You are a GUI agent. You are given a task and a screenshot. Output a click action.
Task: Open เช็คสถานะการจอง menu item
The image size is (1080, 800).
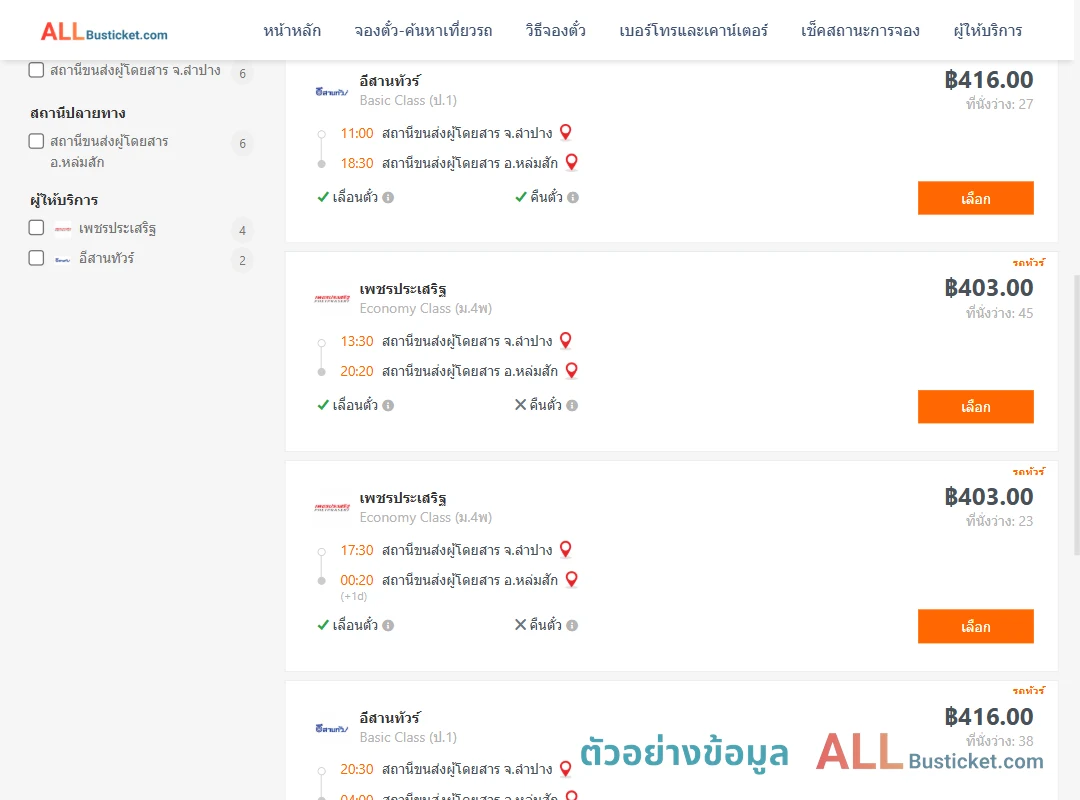coord(860,31)
